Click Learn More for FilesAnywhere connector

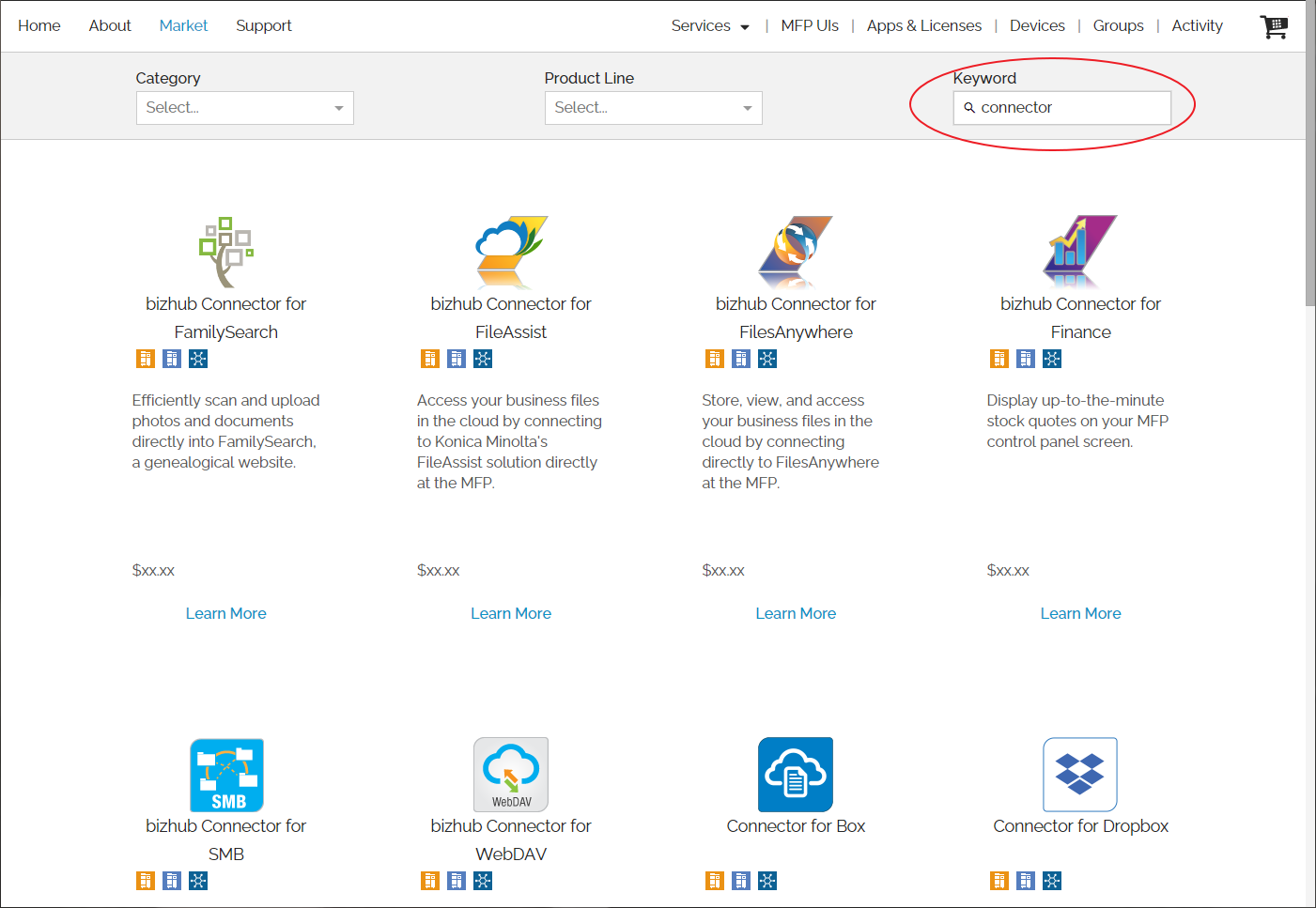coord(796,613)
